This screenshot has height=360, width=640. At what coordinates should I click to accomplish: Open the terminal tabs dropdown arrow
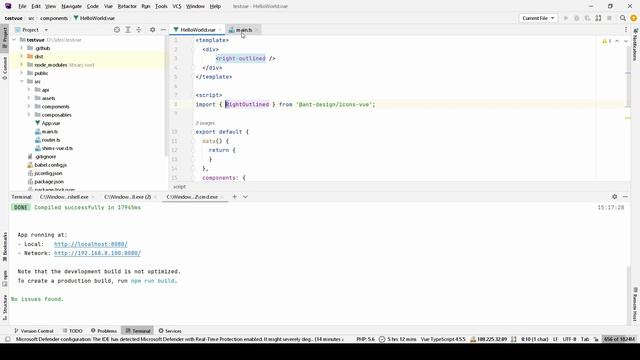point(245,197)
